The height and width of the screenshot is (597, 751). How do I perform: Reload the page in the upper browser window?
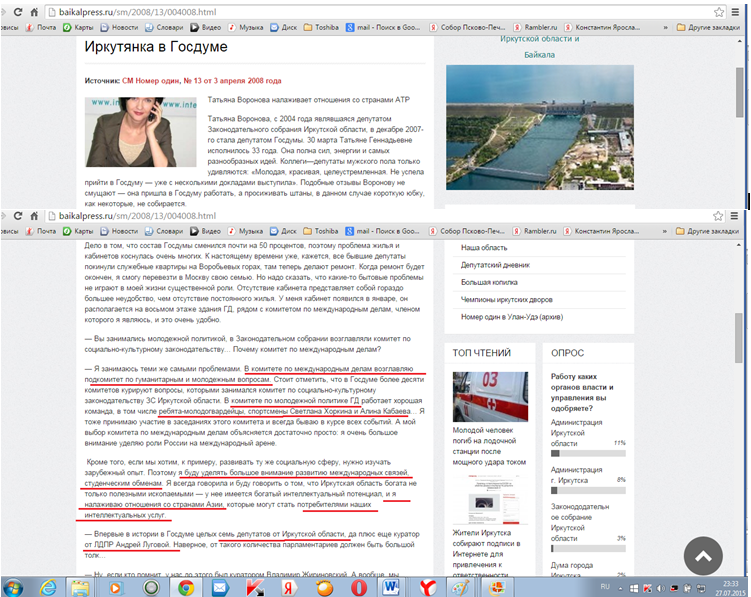(x=18, y=12)
